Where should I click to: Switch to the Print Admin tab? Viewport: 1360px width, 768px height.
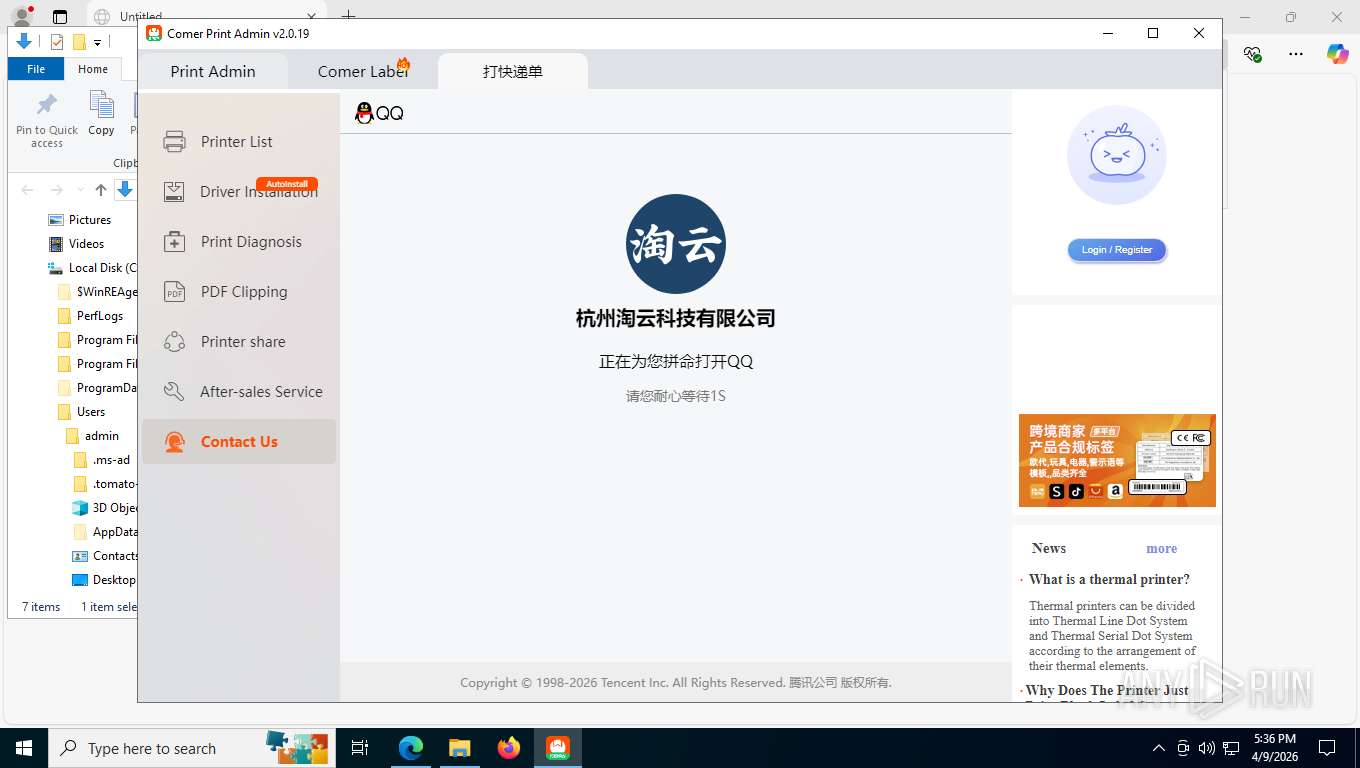213,72
